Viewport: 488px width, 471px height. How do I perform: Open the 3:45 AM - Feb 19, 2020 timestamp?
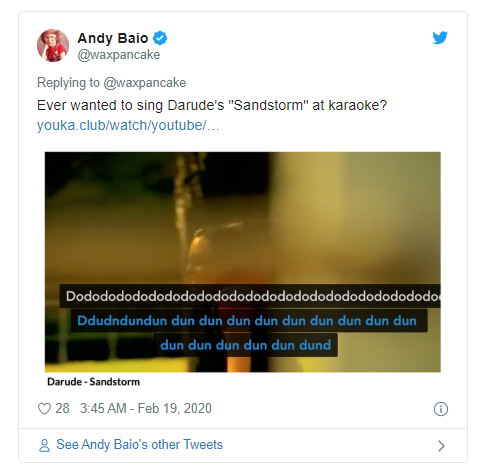[x=146, y=408]
